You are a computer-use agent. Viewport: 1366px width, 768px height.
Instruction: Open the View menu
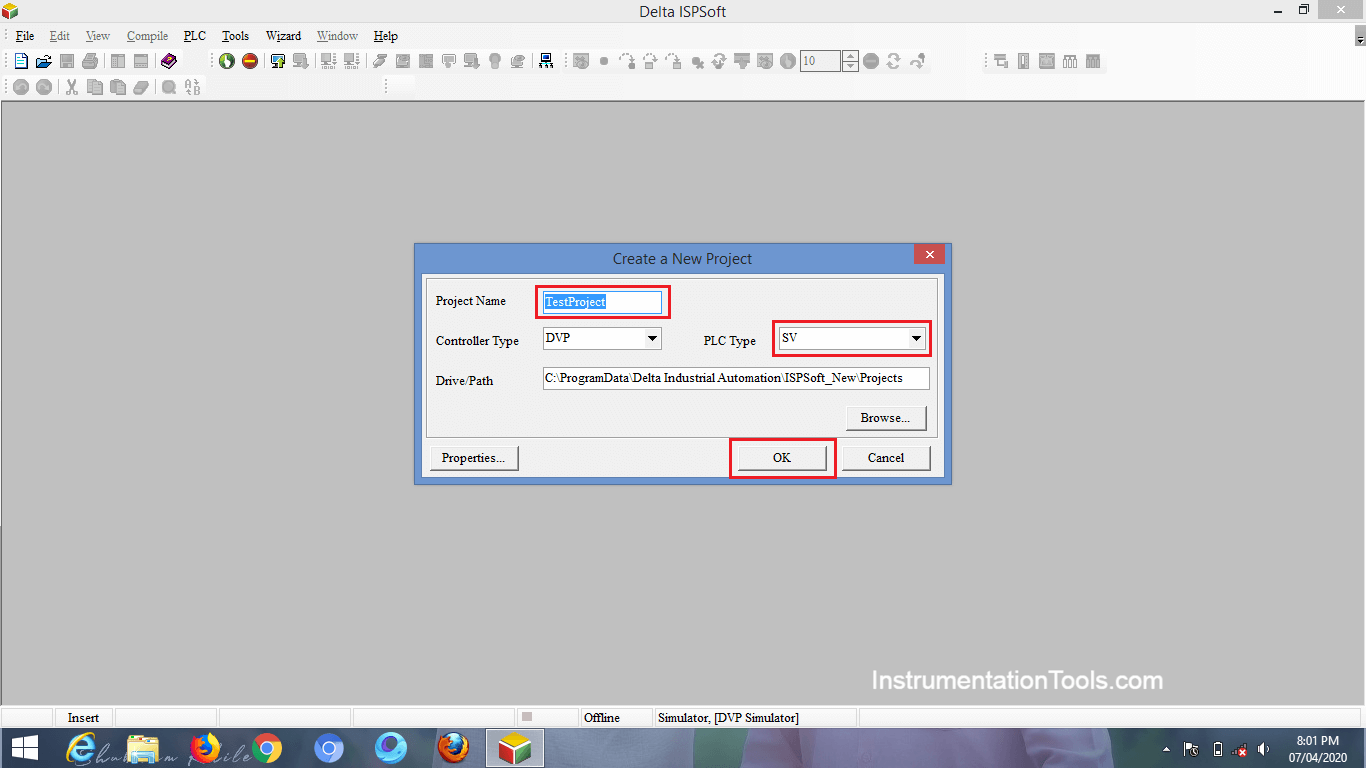click(x=98, y=36)
